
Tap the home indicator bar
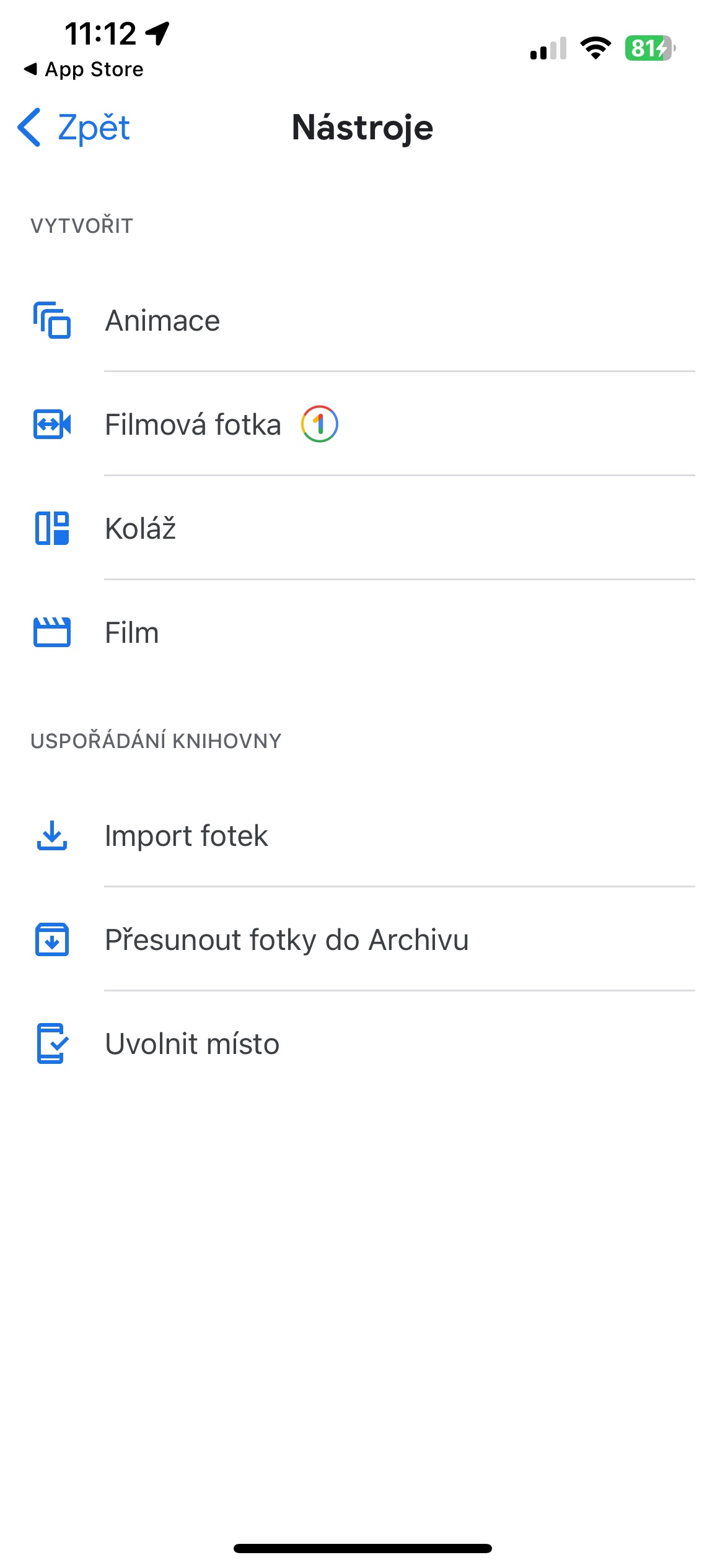362,1548
